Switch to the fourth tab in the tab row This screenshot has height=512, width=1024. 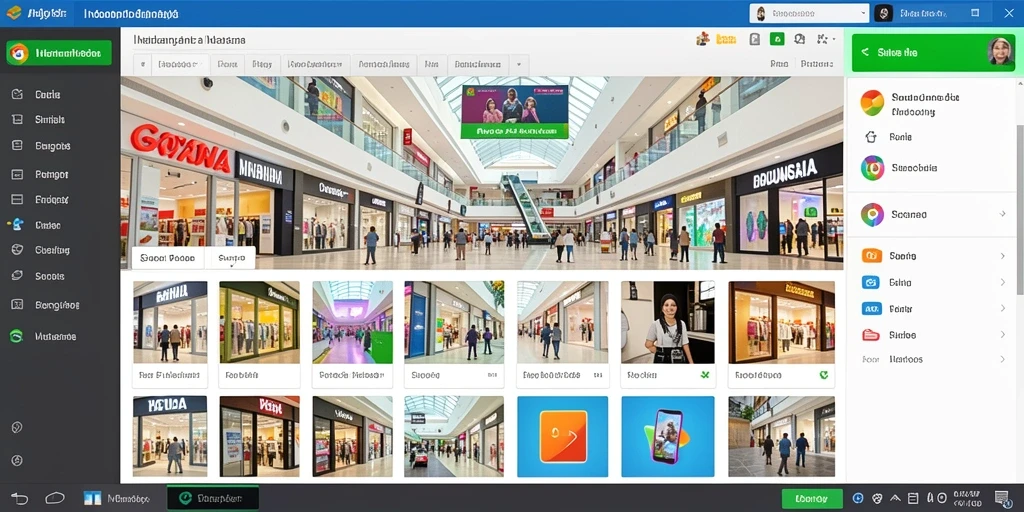point(315,65)
